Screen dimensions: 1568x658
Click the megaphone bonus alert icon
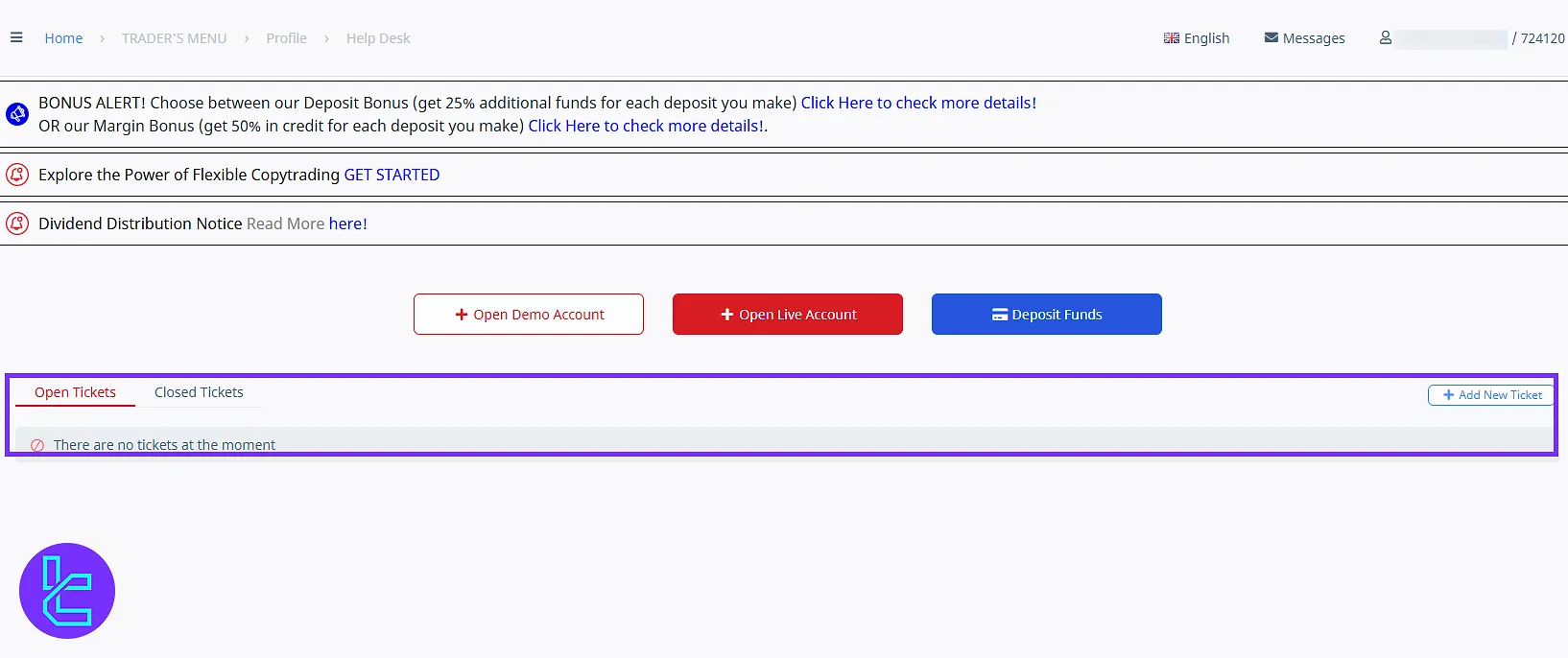tap(17, 114)
